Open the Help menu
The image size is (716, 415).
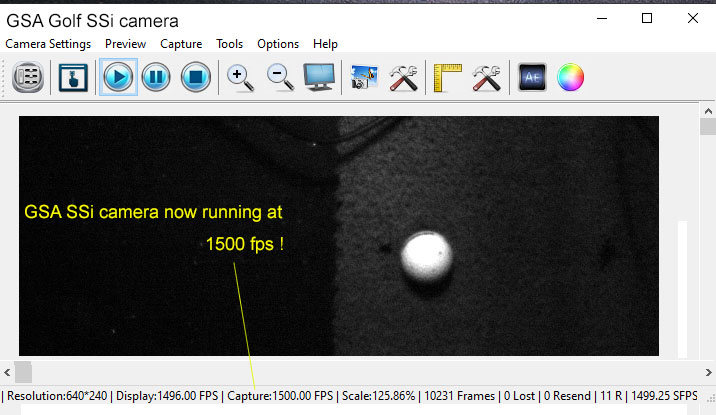[325, 44]
